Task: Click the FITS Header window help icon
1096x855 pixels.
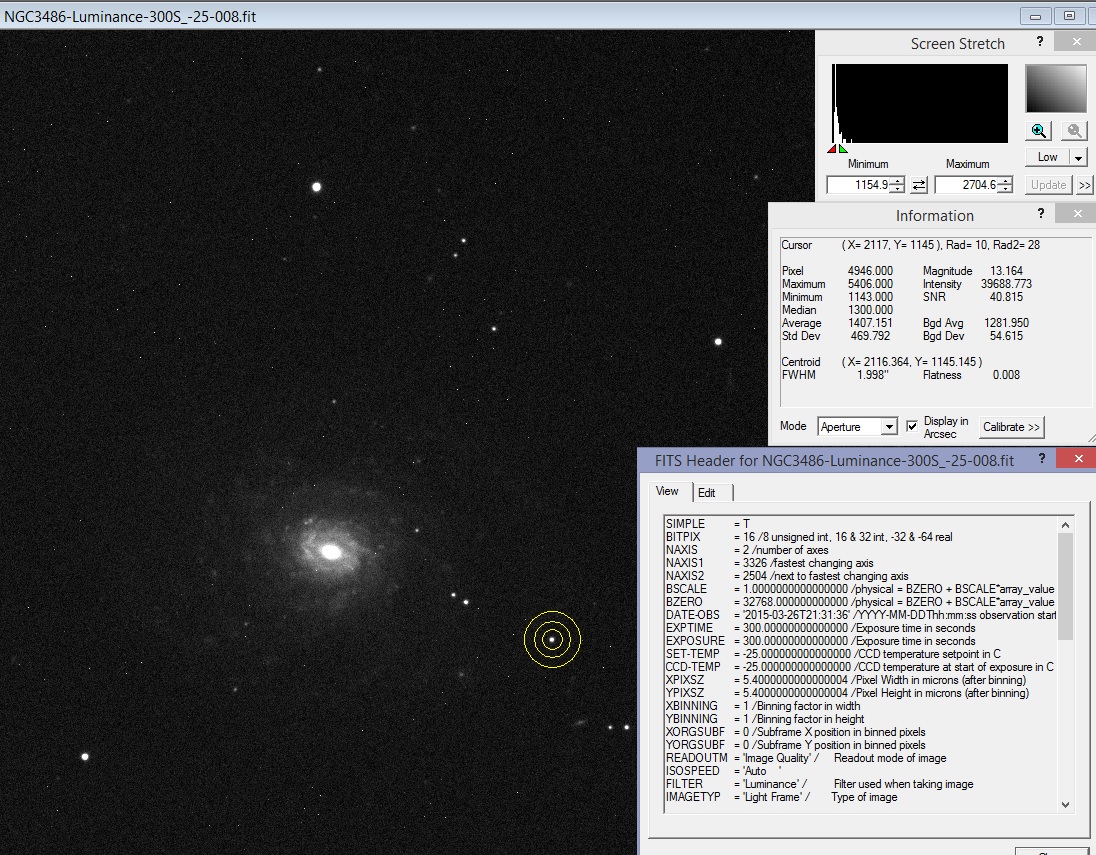Action: point(1041,458)
